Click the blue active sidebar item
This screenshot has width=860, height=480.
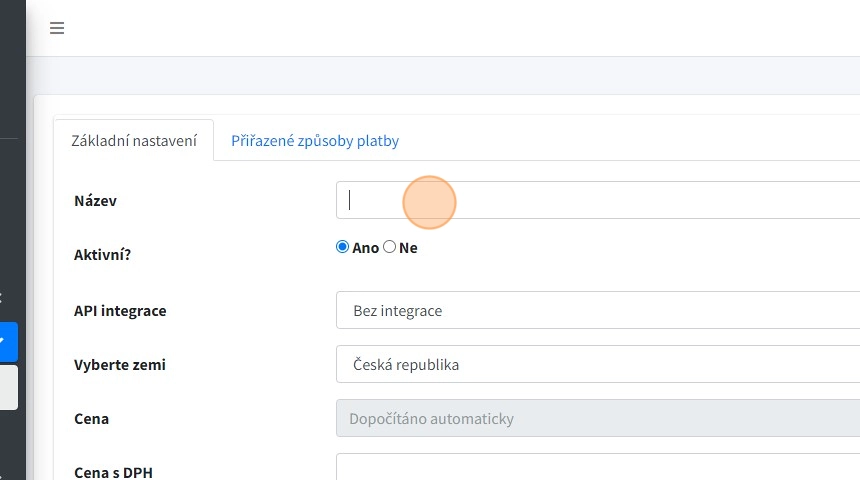click(x=8, y=342)
